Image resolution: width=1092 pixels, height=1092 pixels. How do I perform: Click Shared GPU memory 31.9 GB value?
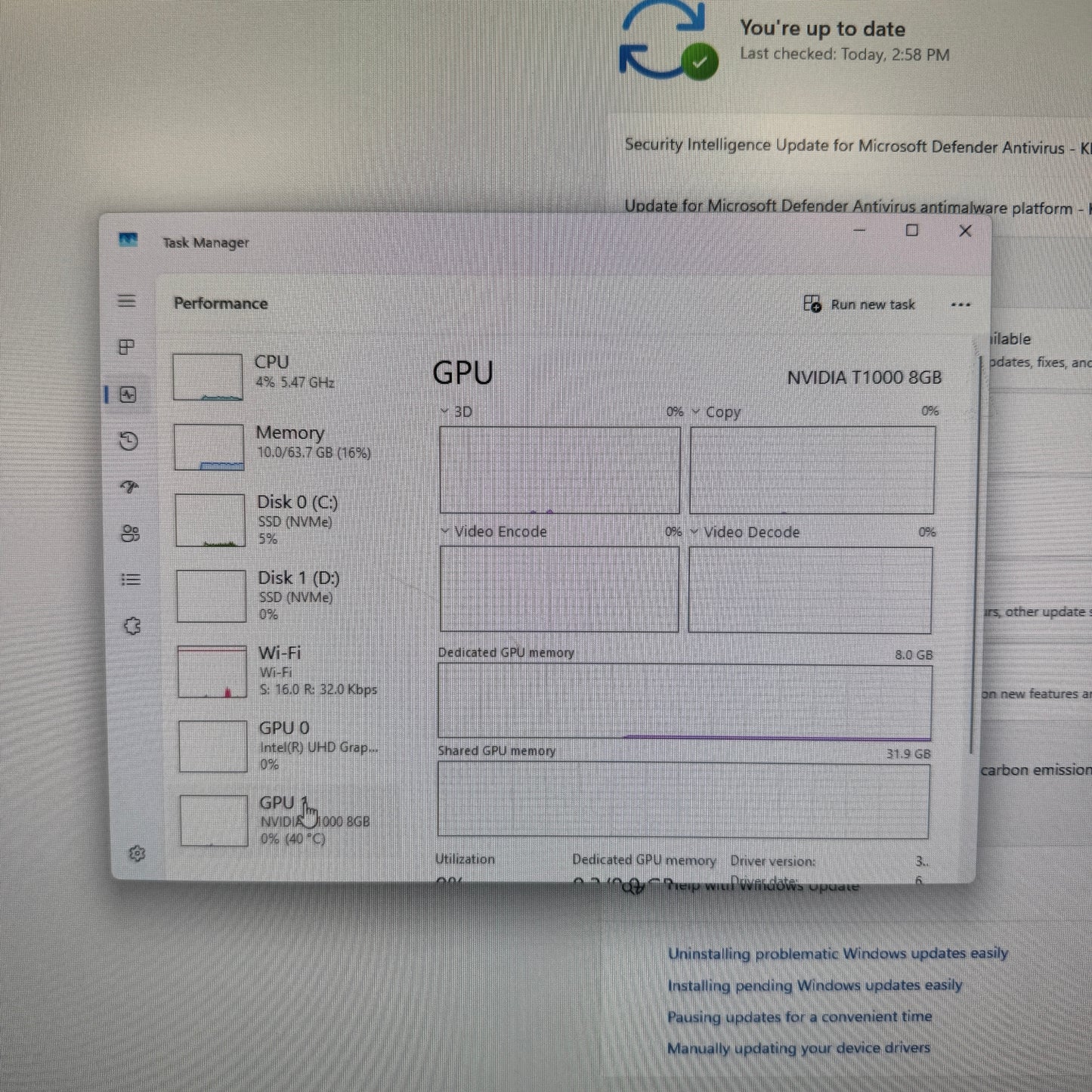click(x=908, y=753)
